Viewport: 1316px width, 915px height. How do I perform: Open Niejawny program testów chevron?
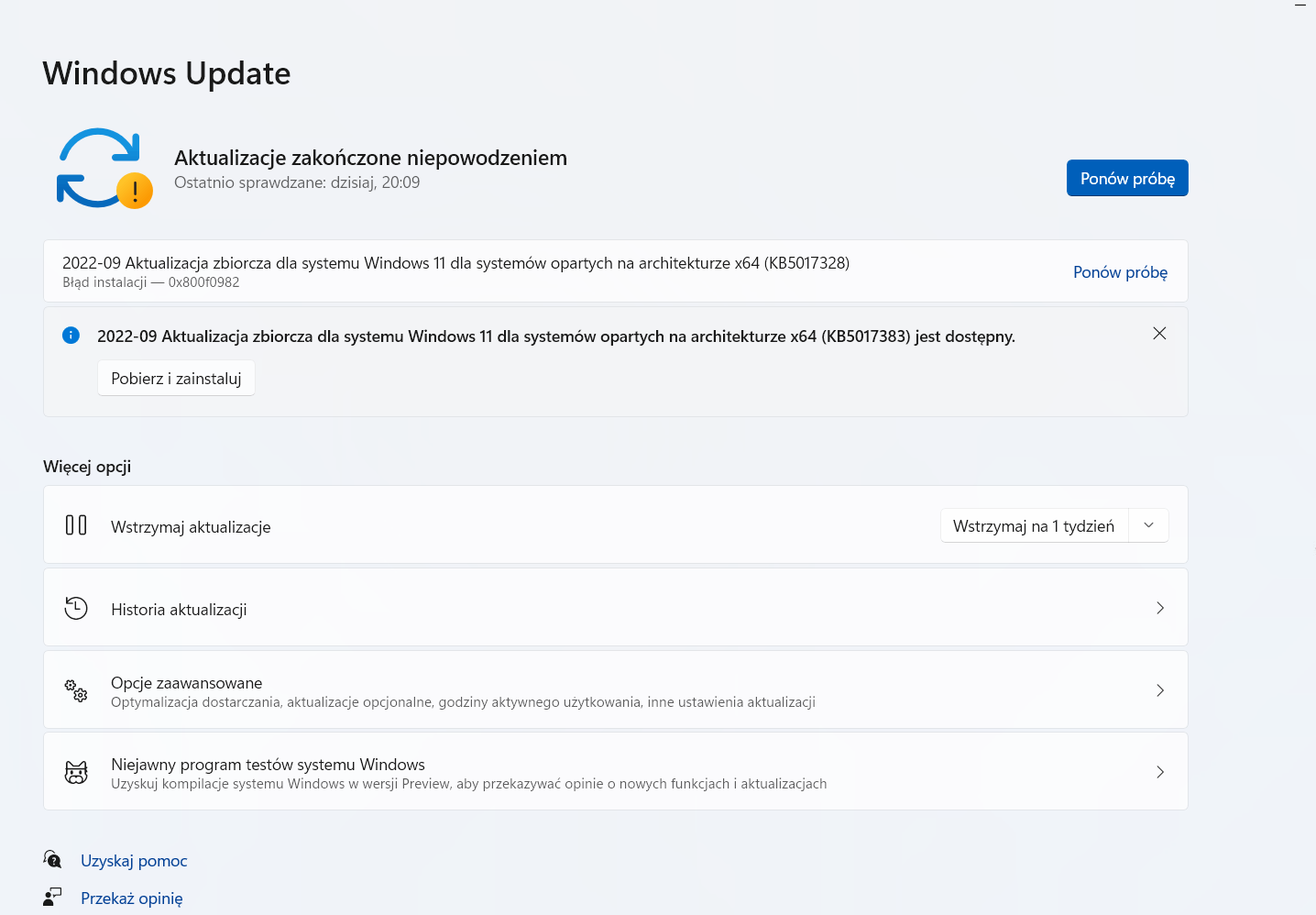coord(1160,772)
